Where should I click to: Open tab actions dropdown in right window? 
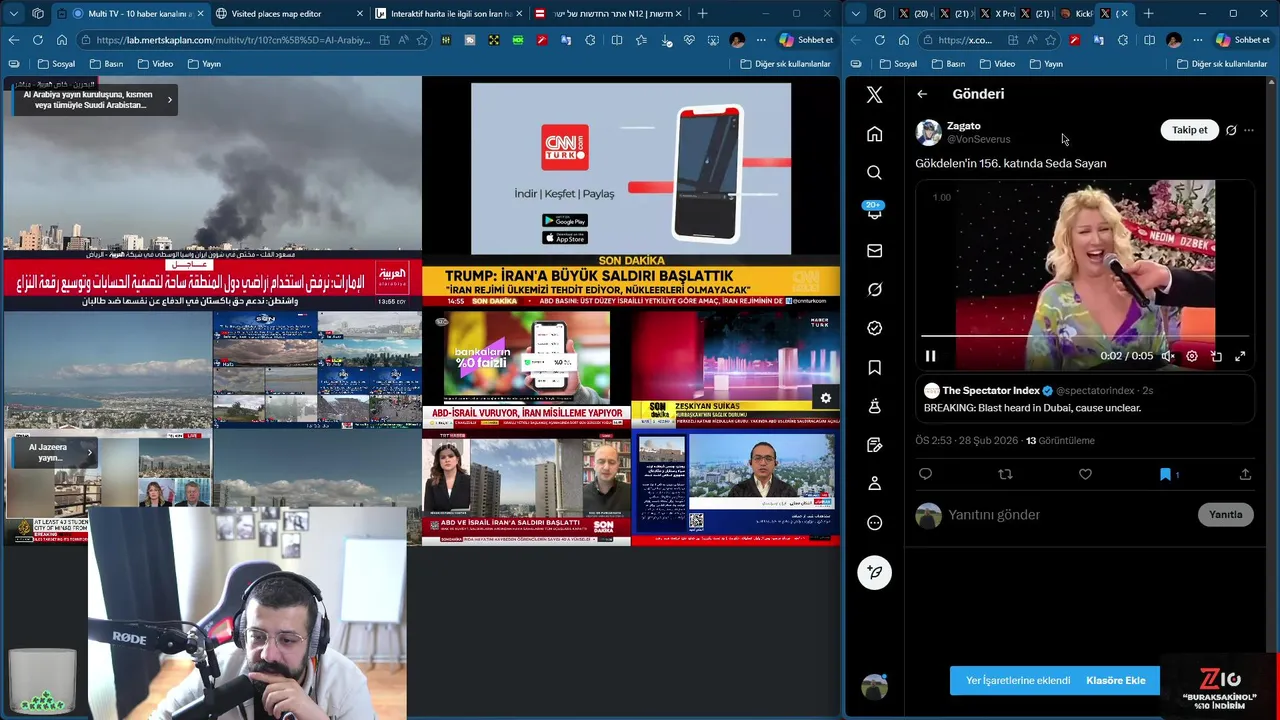coord(857,14)
